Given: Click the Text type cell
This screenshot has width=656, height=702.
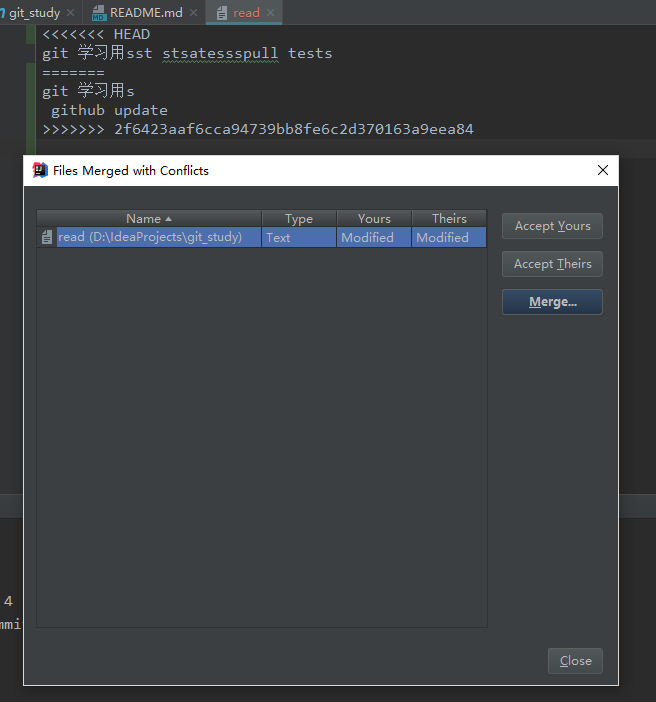Looking at the screenshot, I should coord(299,237).
